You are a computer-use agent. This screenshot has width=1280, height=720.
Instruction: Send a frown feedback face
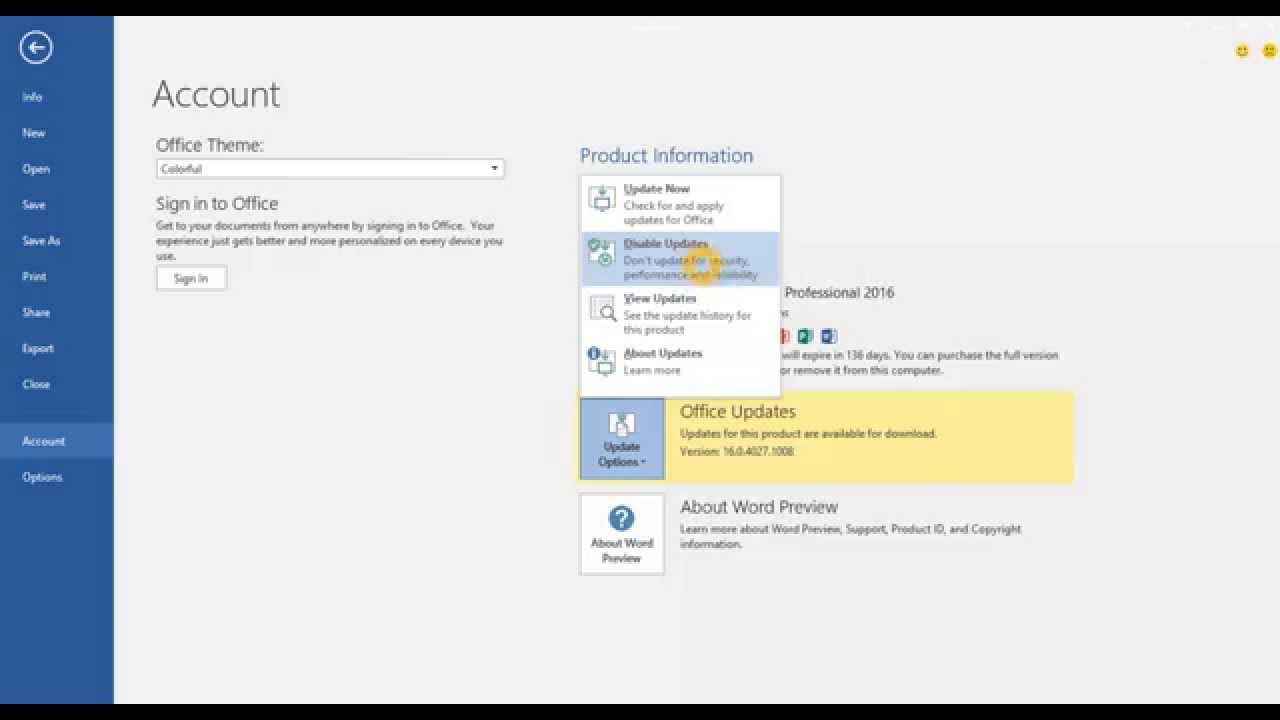1269,51
